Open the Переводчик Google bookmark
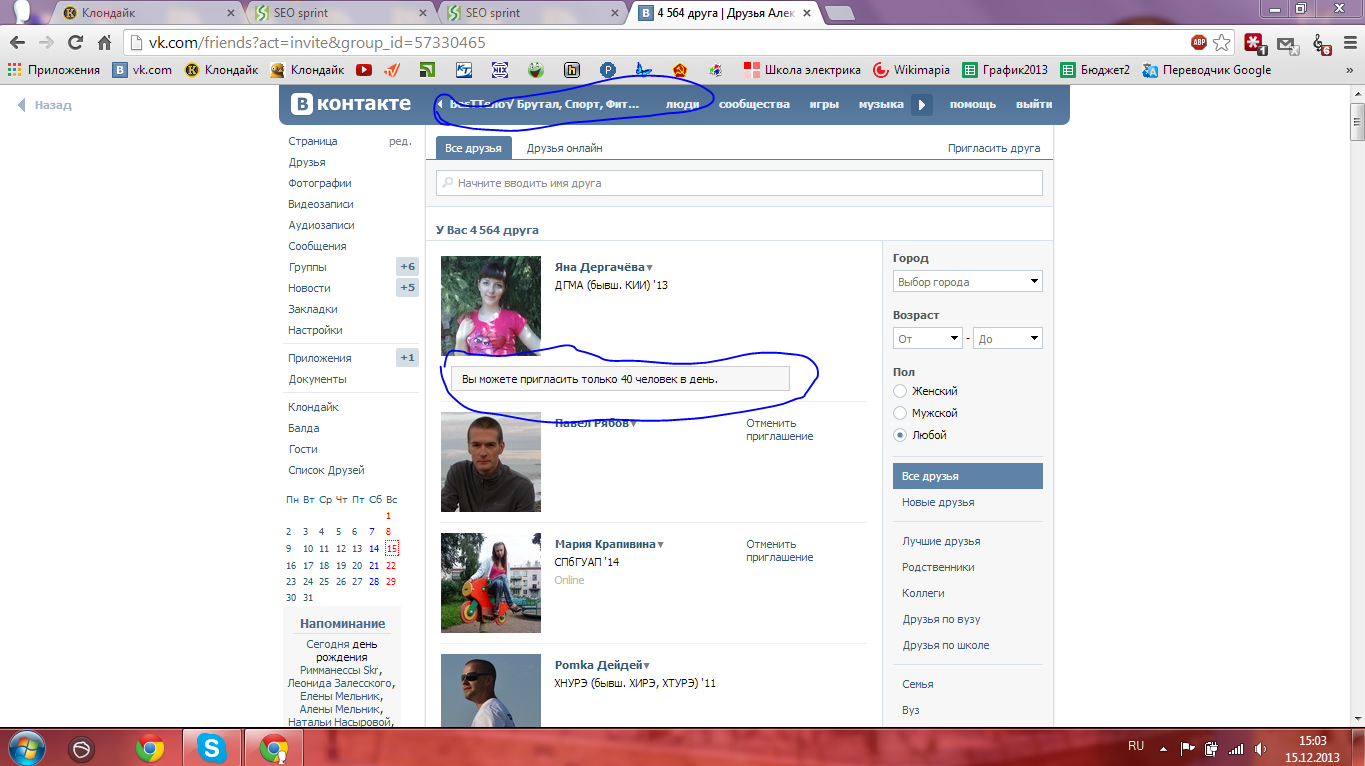The width and height of the screenshot is (1365, 766). click(x=1207, y=70)
